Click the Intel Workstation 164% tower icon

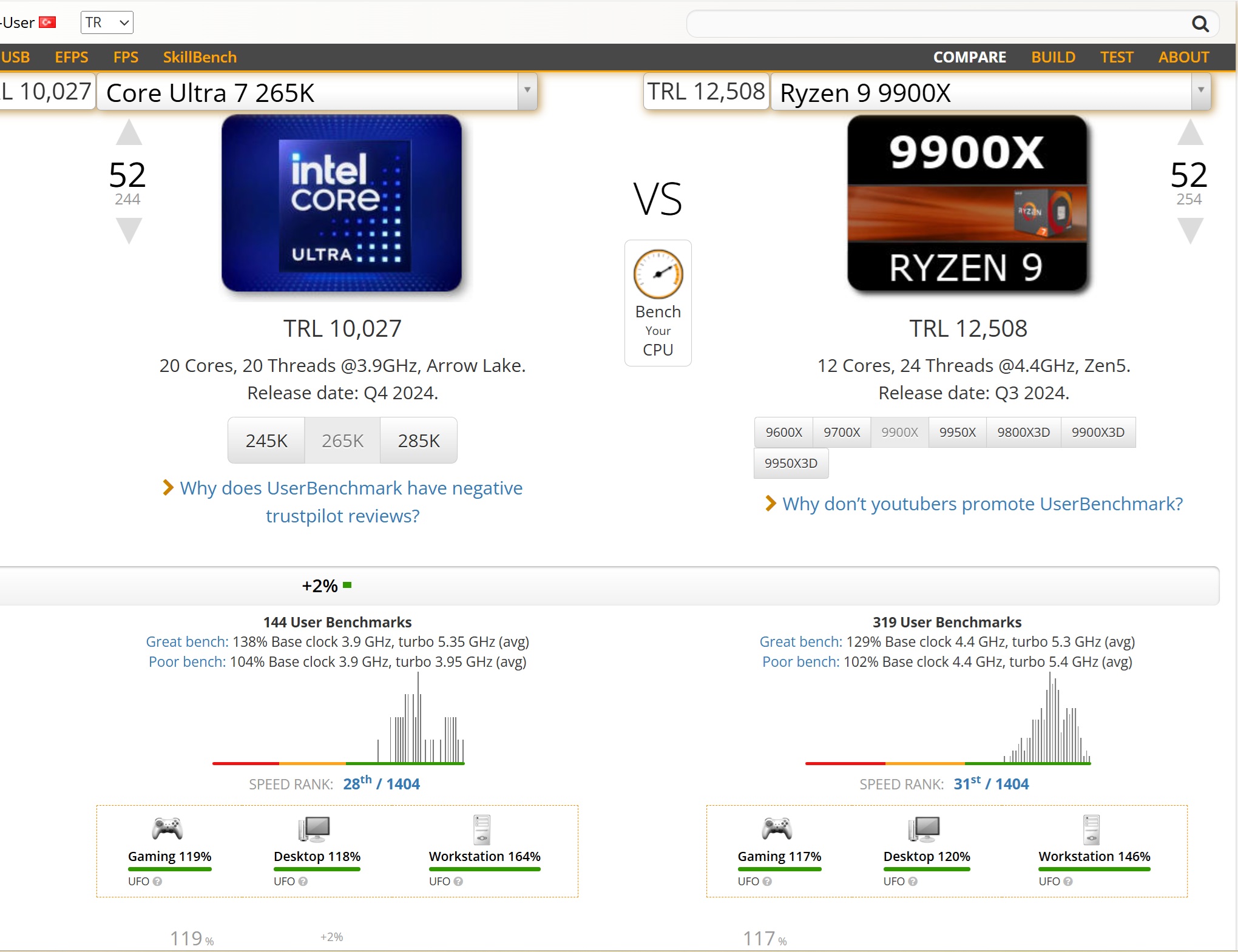point(482,830)
